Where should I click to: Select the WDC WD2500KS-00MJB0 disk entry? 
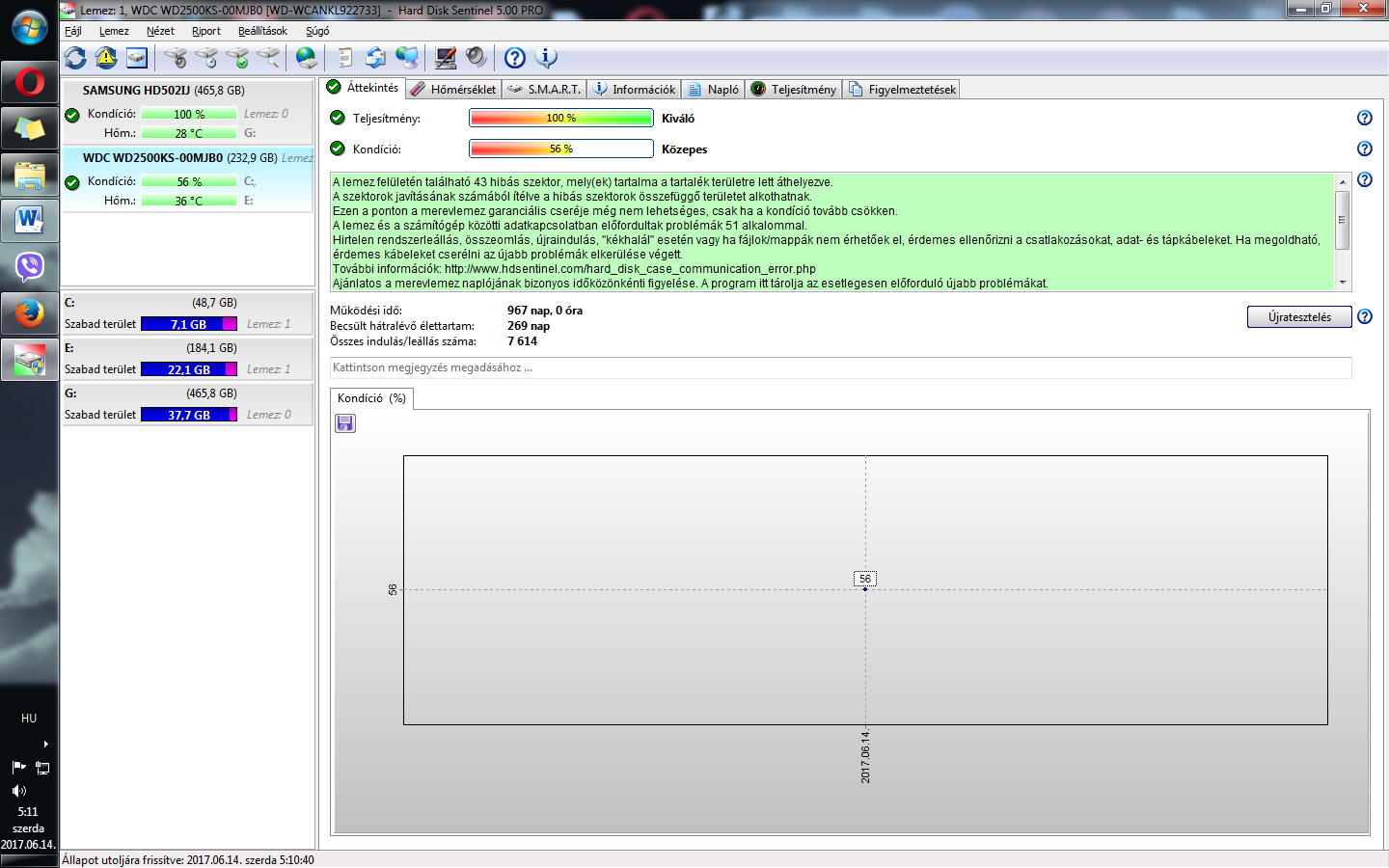[x=187, y=178]
